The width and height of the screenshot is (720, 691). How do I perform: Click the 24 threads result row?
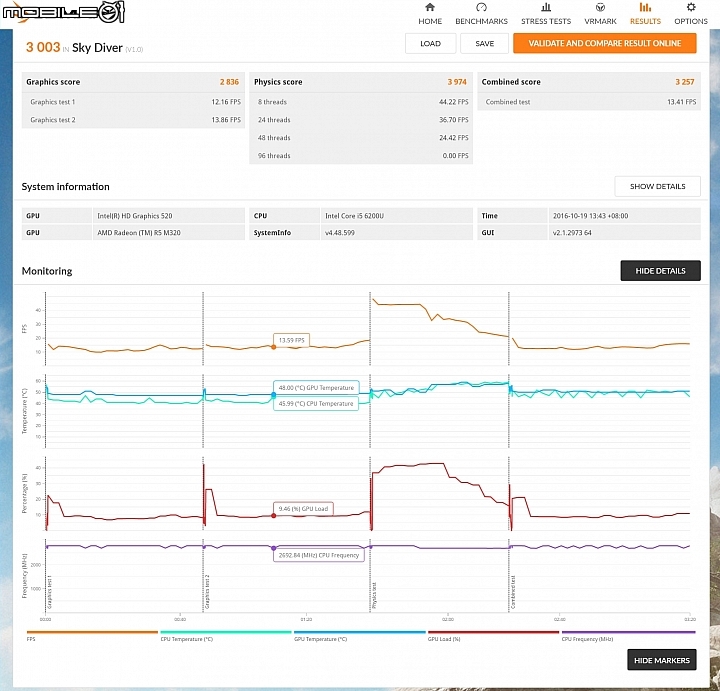click(361, 120)
